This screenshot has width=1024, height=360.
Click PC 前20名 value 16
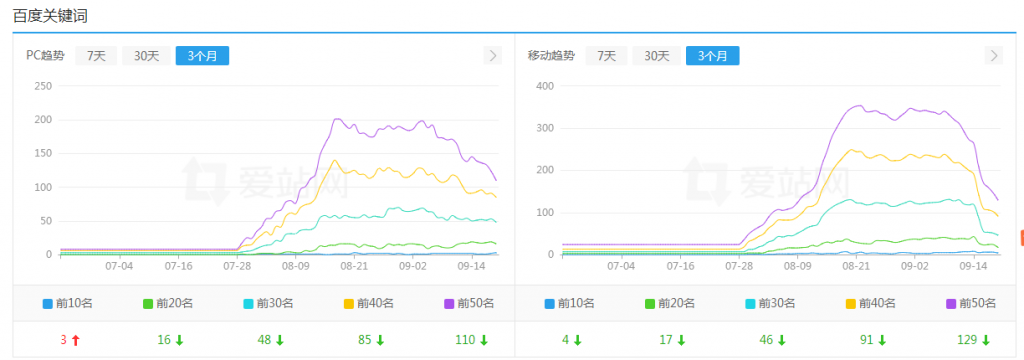coord(163,340)
